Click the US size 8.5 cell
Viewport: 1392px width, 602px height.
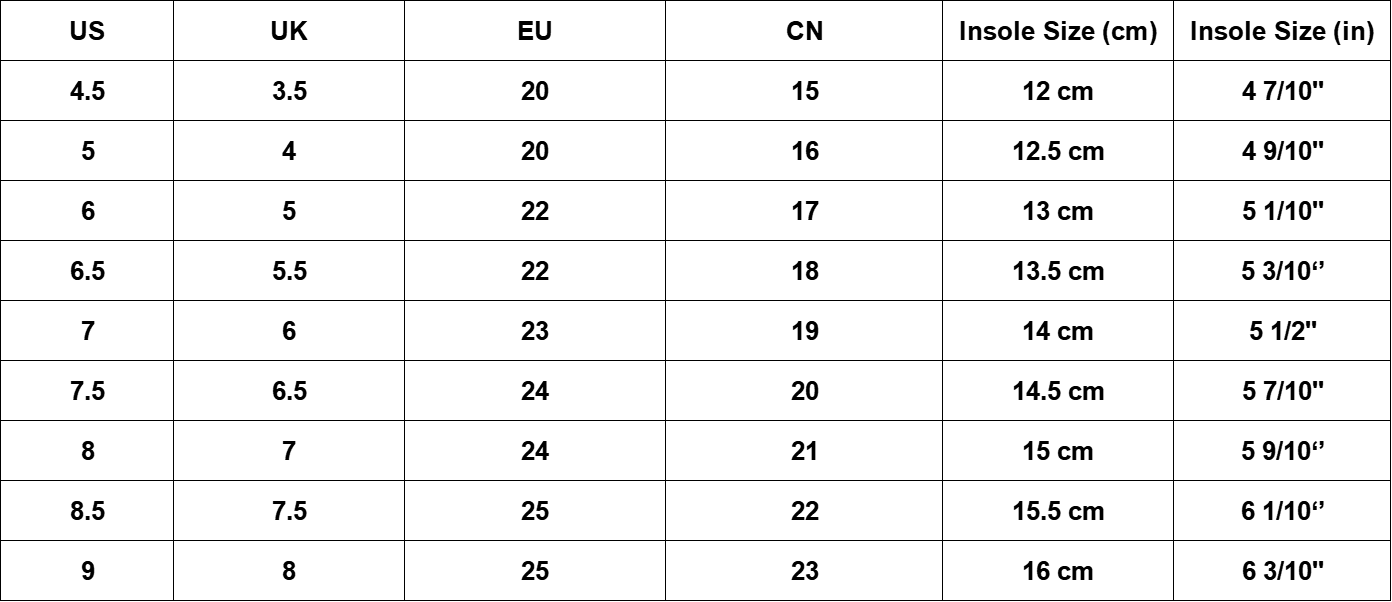pos(88,511)
